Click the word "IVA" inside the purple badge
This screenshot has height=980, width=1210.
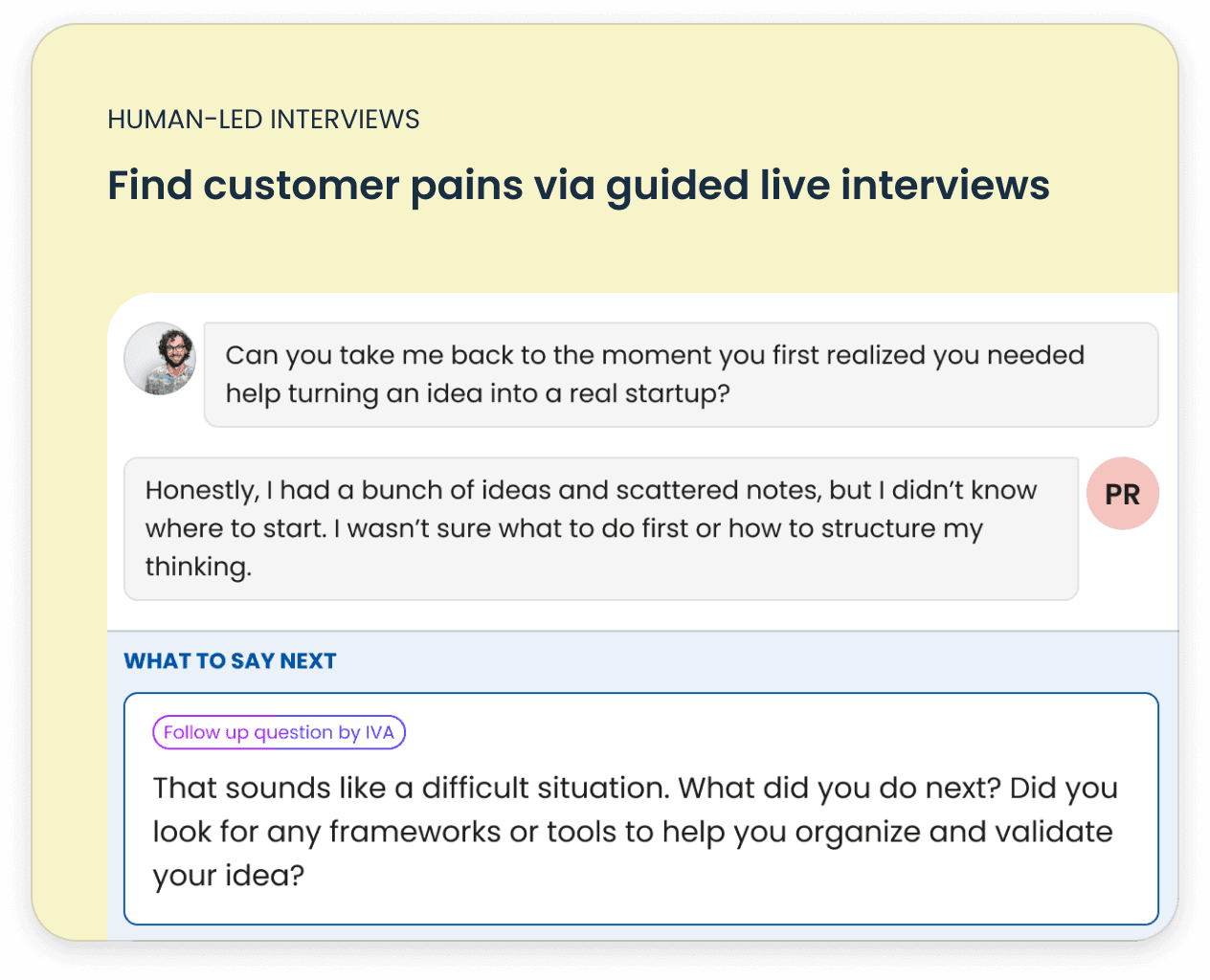pyautogui.click(x=380, y=732)
